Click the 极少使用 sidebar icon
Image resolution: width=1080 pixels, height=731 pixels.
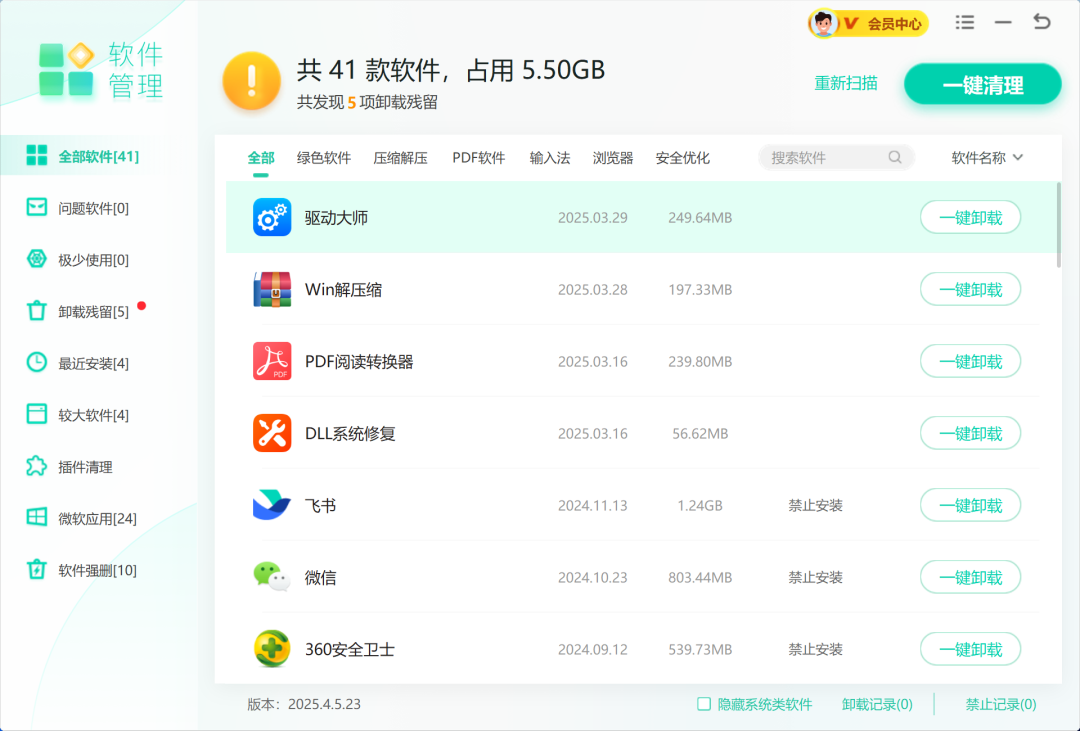[37, 259]
